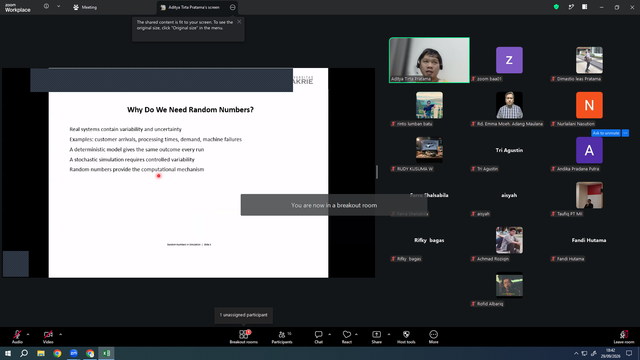The image size is (640, 360).
Task: Expand the Audio options arrow
Action: tap(28, 334)
